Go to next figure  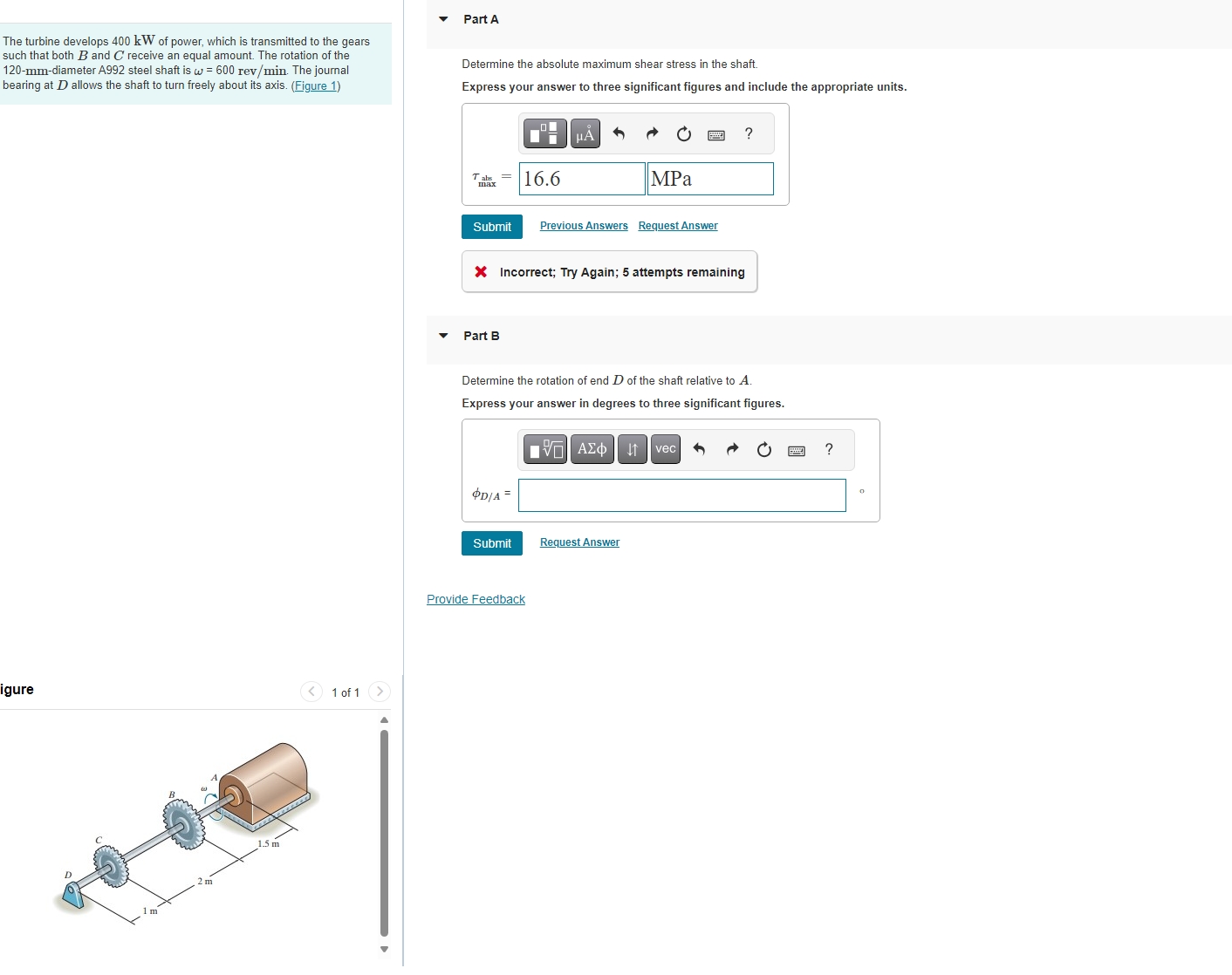[379, 692]
